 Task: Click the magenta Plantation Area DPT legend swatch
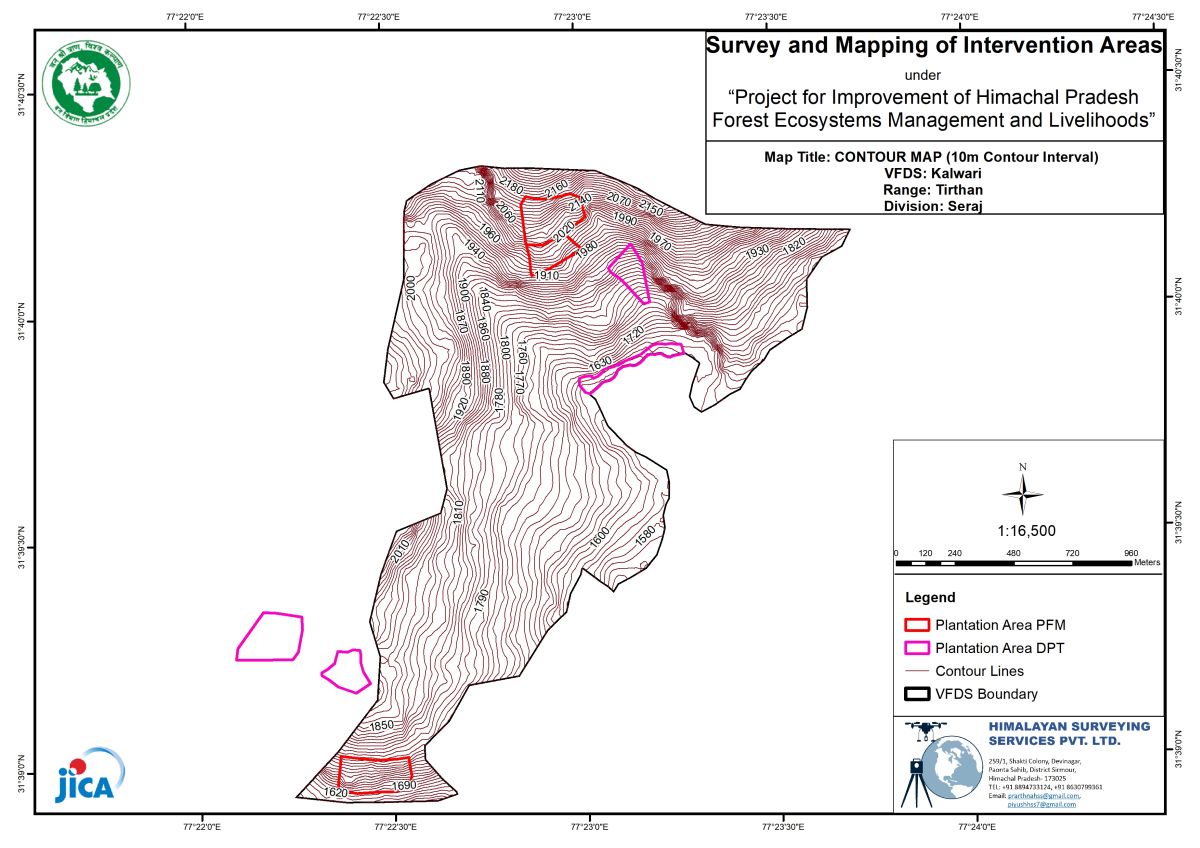[915, 648]
